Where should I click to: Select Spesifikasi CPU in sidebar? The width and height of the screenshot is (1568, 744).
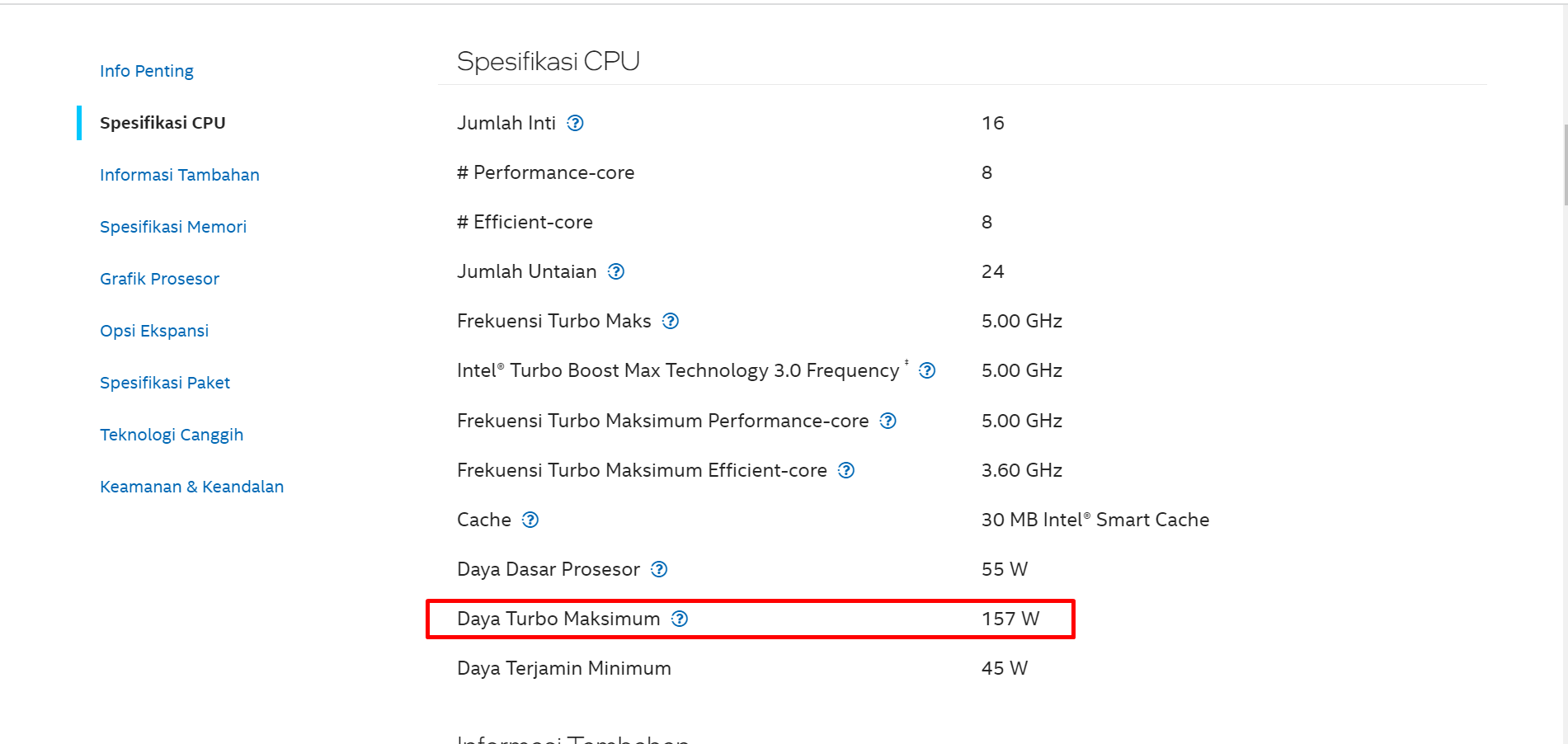tap(162, 123)
